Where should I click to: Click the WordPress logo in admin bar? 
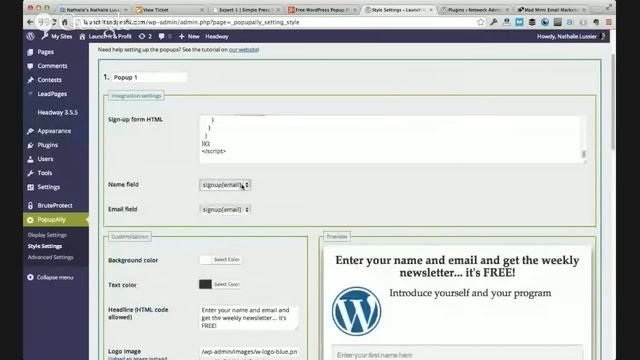(x=31, y=36)
